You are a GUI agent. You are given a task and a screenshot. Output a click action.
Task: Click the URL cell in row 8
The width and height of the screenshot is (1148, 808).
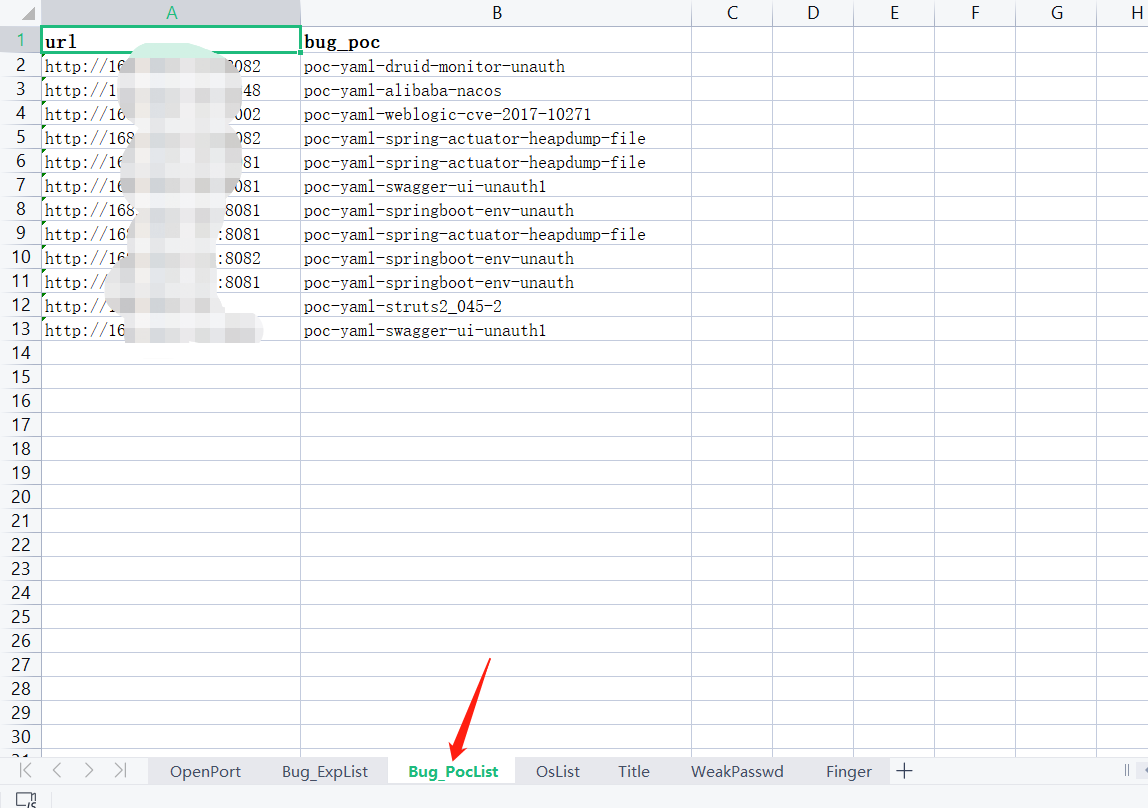click(171, 210)
